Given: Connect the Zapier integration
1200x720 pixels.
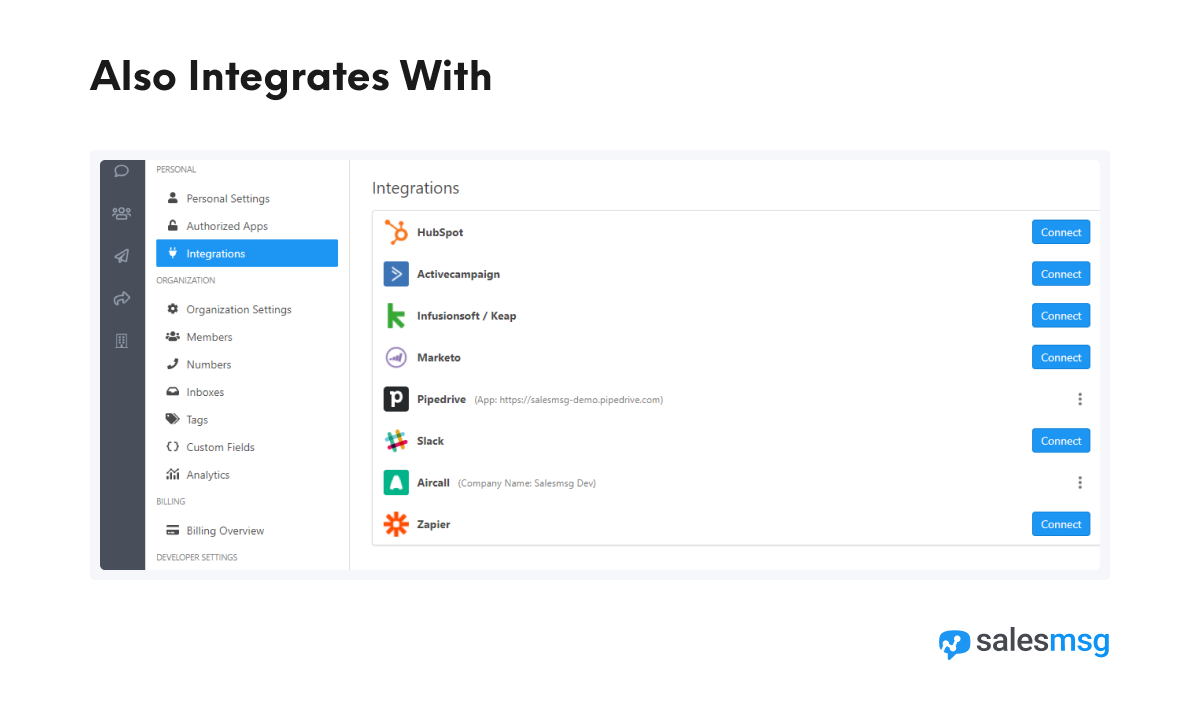Looking at the screenshot, I should (x=1061, y=524).
